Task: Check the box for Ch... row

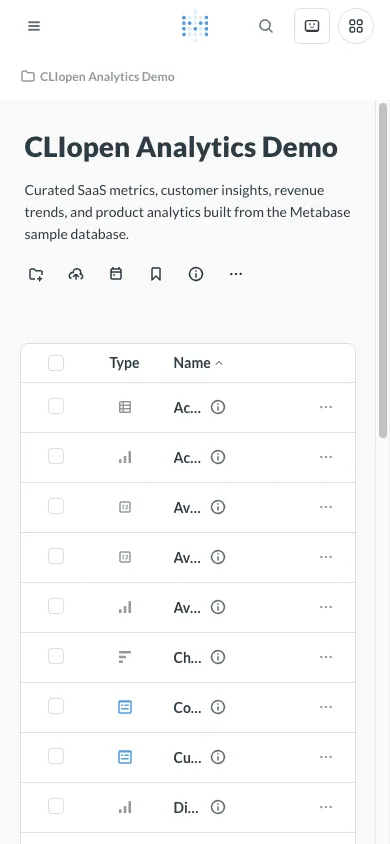Action: [x=56, y=656]
